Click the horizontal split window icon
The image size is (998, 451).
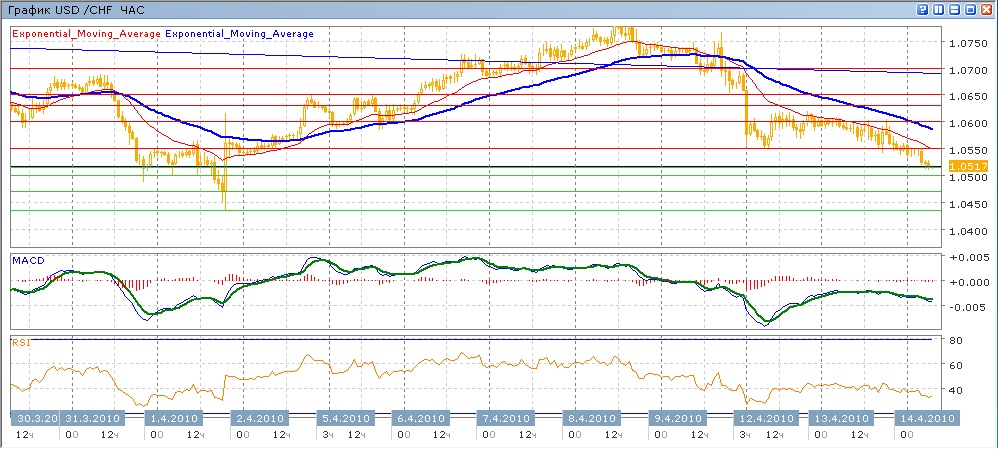pos(954,9)
